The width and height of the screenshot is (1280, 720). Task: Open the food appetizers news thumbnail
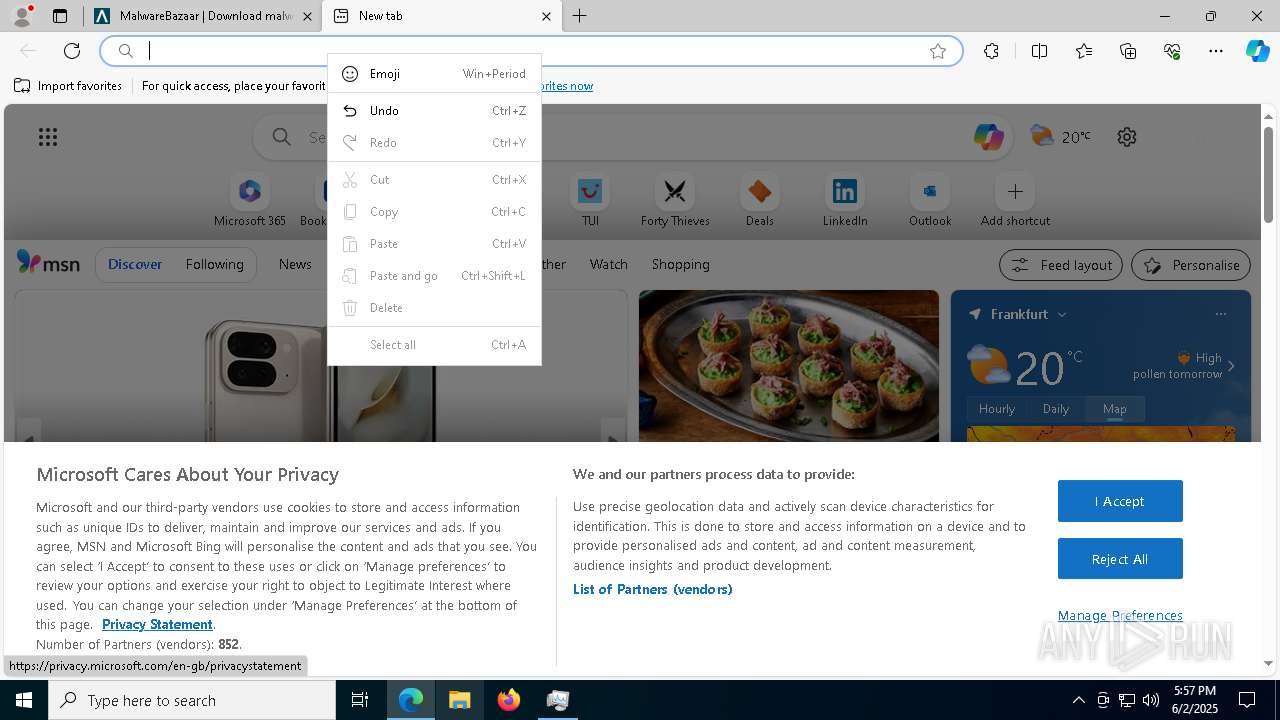(x=789, y=366)
